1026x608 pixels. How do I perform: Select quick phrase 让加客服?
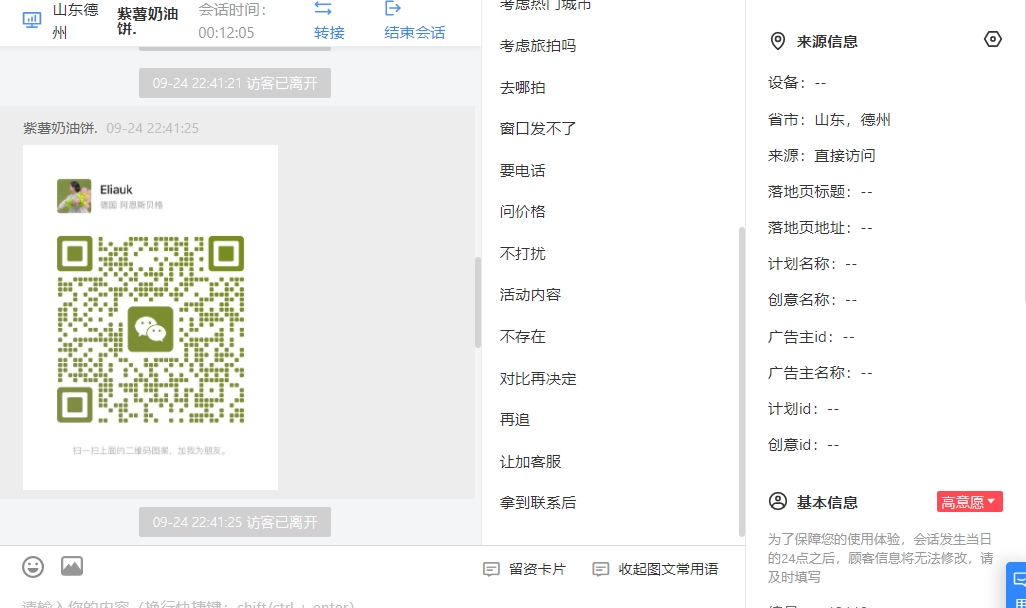(530, 461)
